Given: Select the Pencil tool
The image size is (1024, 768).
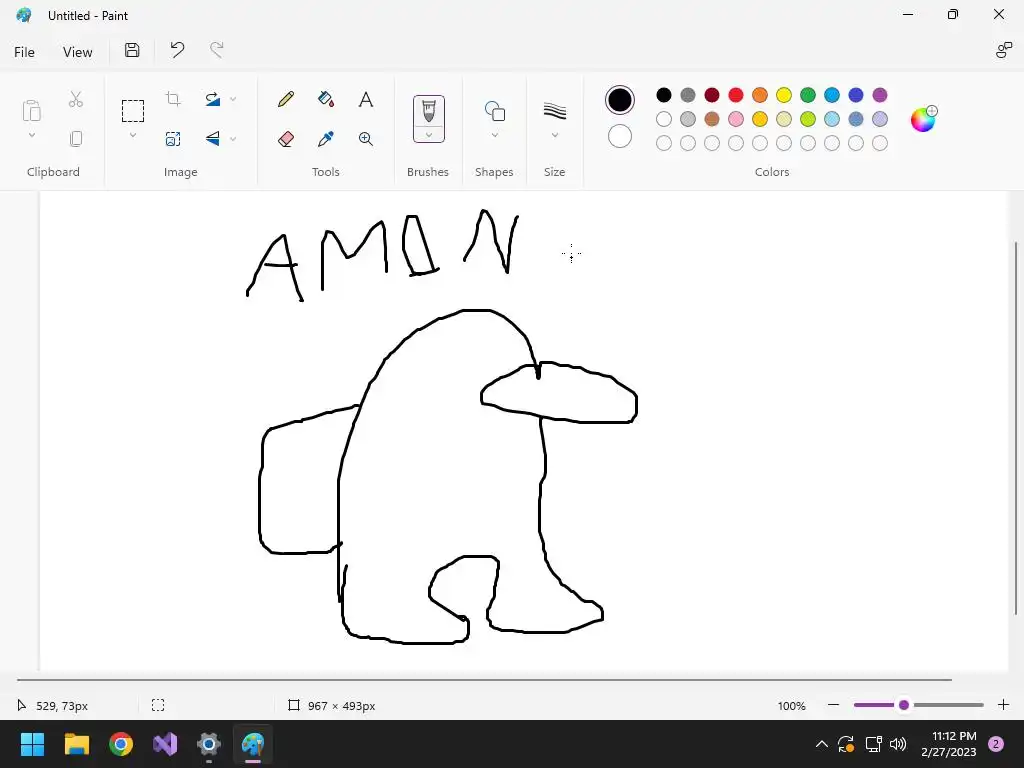Looking at the screenshot, I should pyautogui.click(x=286, y=99).
